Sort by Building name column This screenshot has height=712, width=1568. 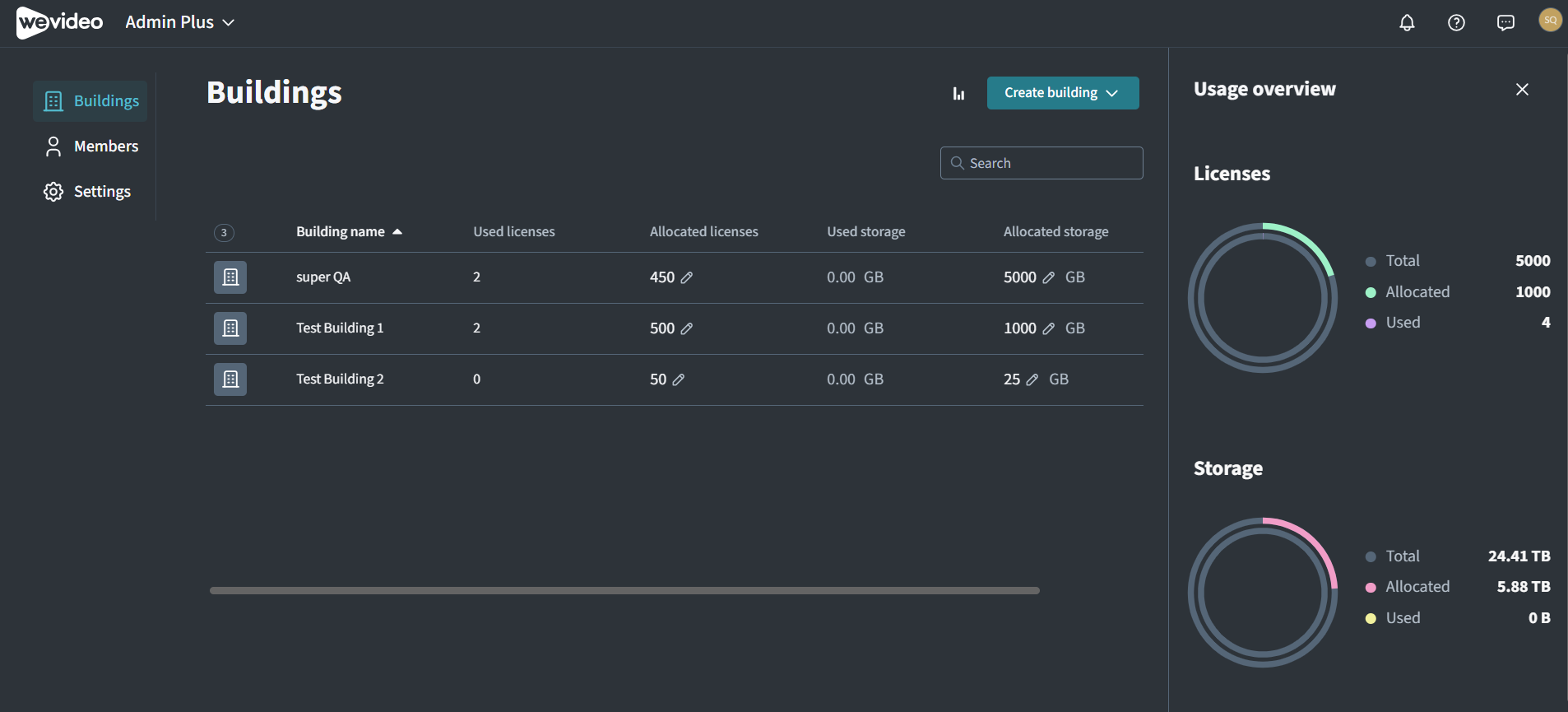click(x=349, y=232)
